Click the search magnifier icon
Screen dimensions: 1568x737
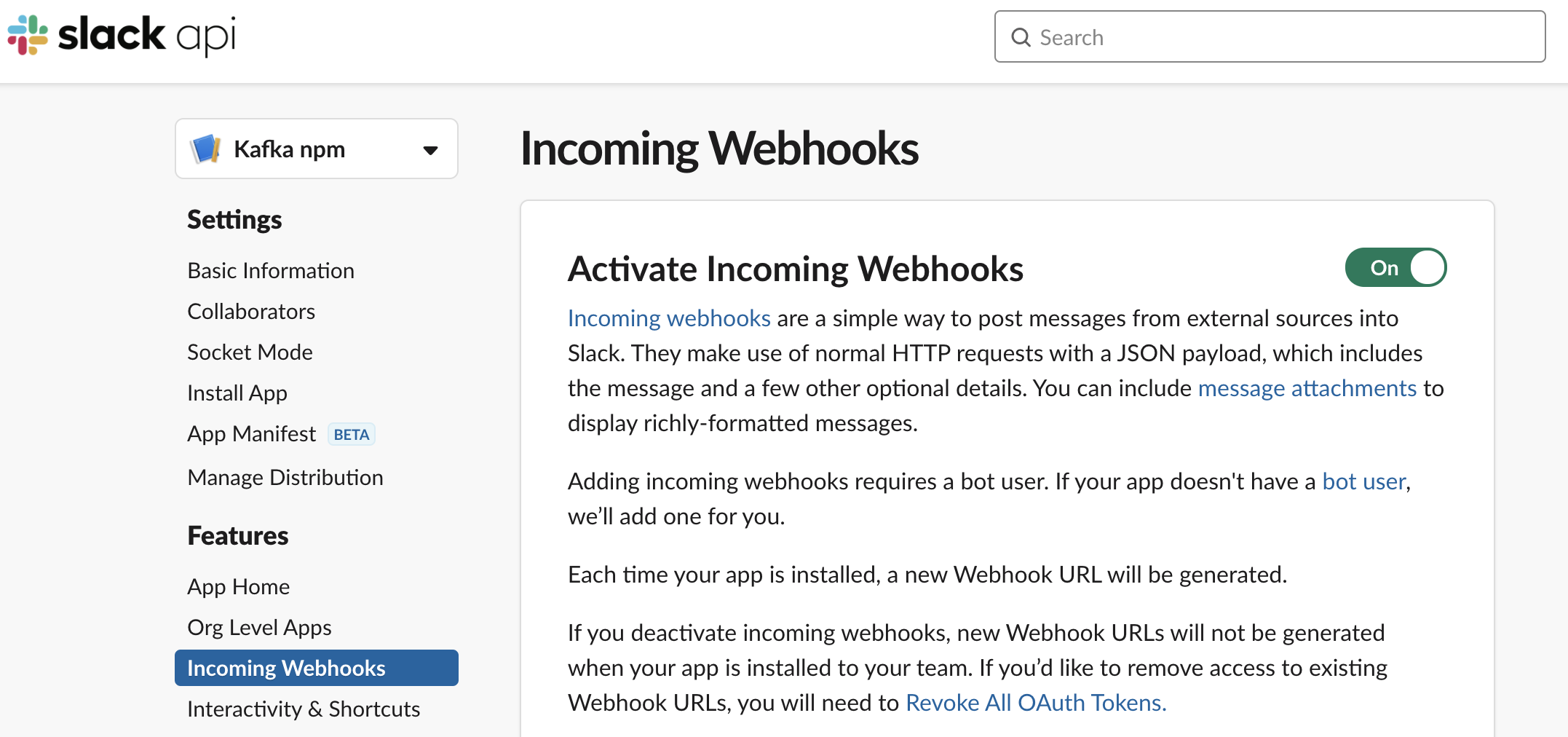coord(1021,37)
